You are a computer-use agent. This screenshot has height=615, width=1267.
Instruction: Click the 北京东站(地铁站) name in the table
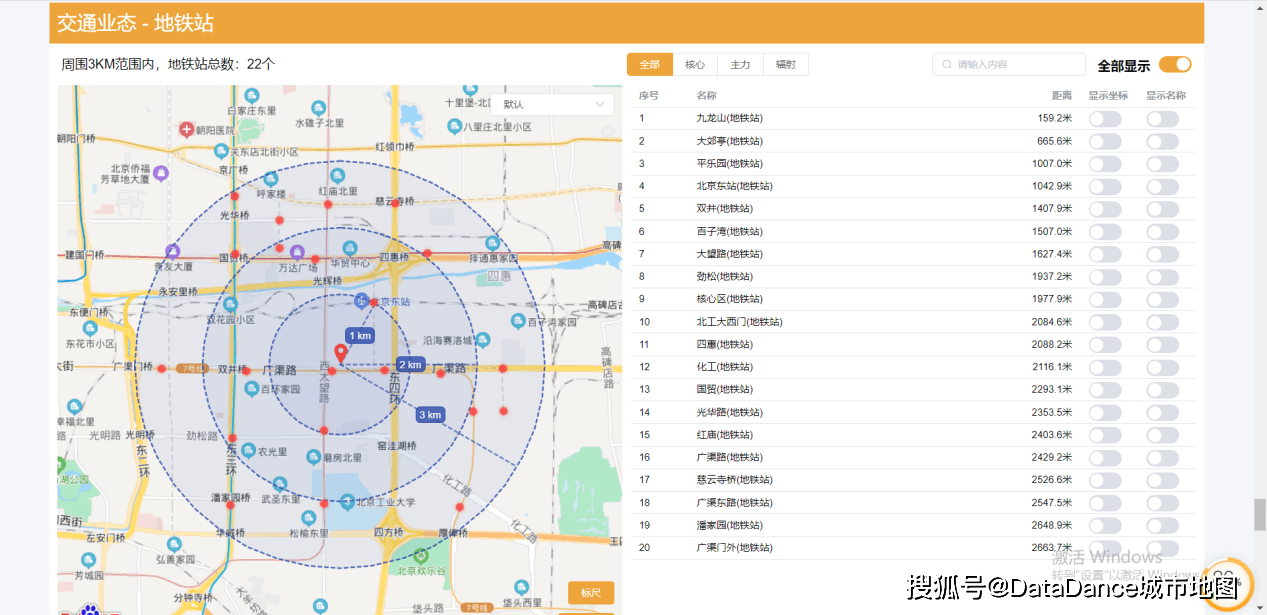(734, 186)
